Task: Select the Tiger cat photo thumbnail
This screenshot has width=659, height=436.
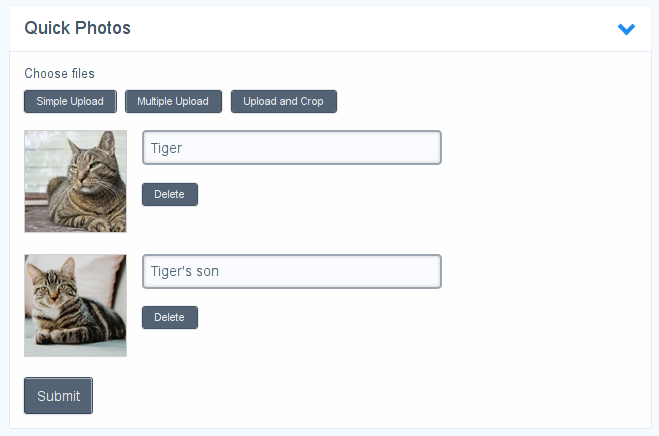Action: coord(76,181)
